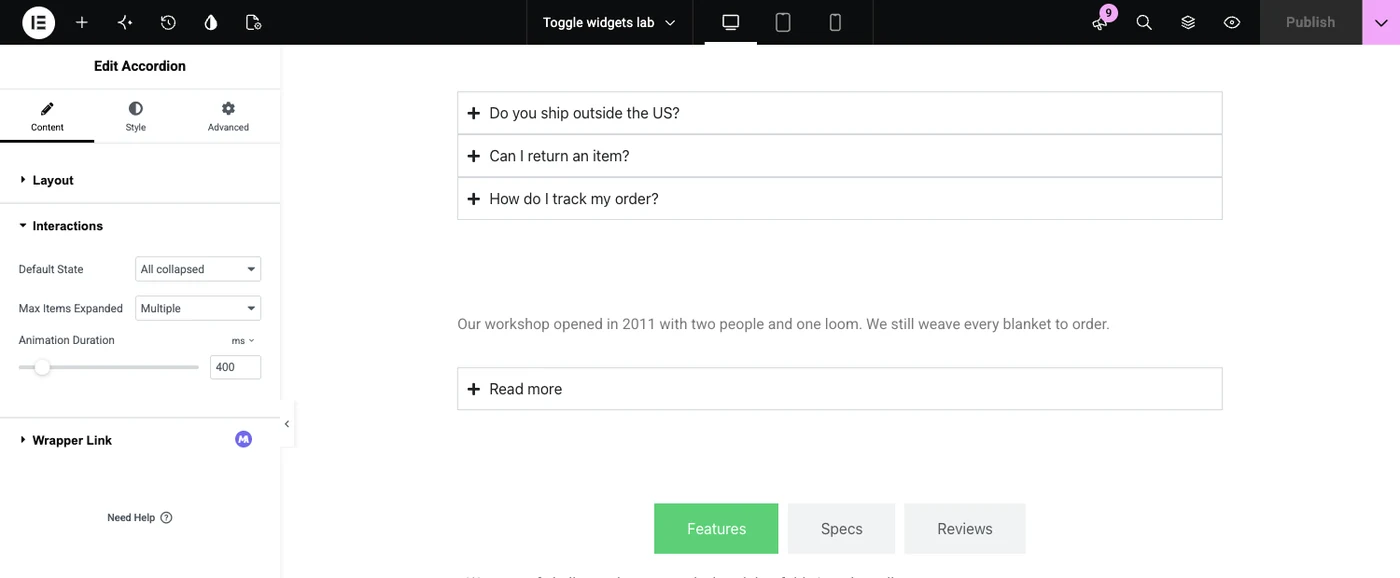Click the Add Element plus icon
Viewport: 1400px width, 578px height.
pyautogui.click(x=82, y=22)
